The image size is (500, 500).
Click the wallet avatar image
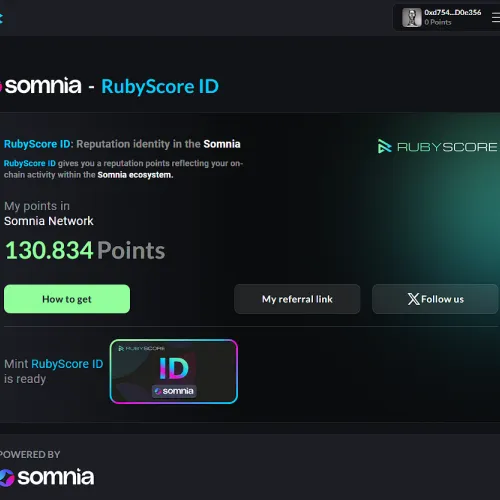412,17
